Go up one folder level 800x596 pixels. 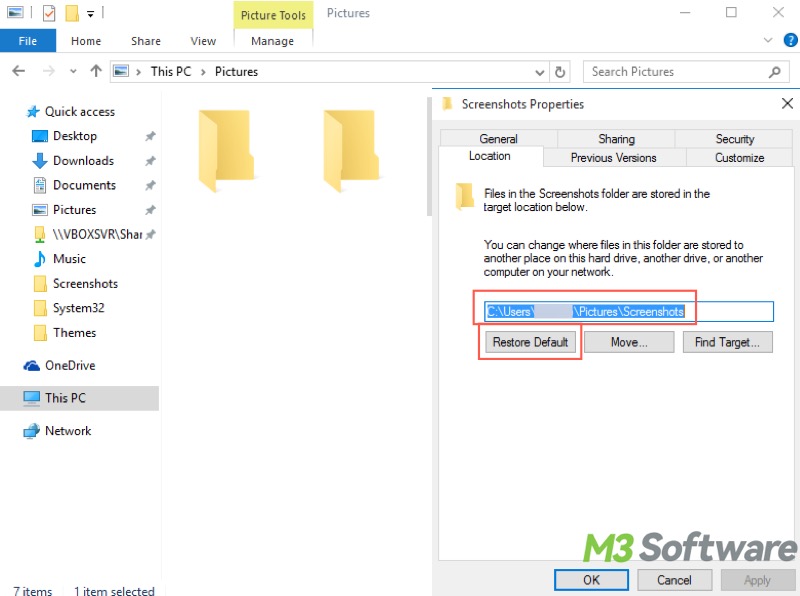[96, 71]
